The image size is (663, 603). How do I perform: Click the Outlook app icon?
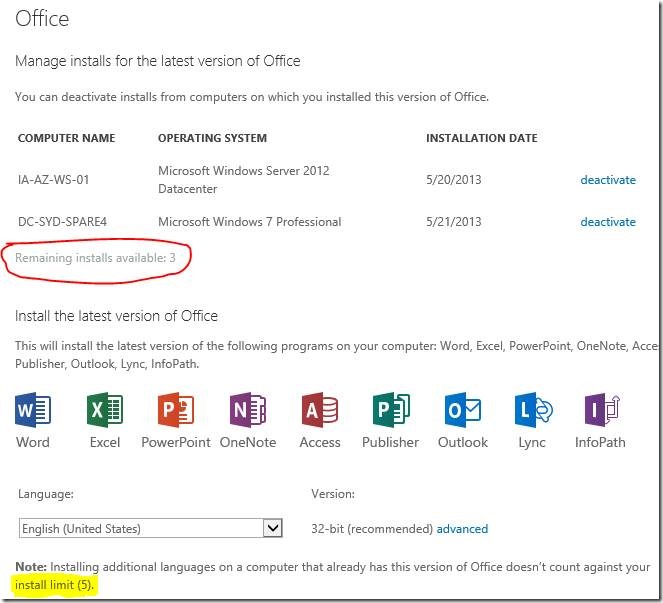[x=463, y=411]
